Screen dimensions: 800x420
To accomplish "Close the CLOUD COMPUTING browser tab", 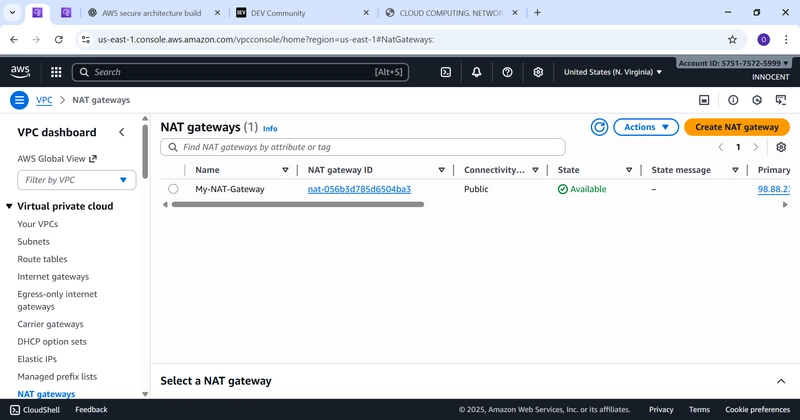I will pyautogui.click(x=515, y=13).
